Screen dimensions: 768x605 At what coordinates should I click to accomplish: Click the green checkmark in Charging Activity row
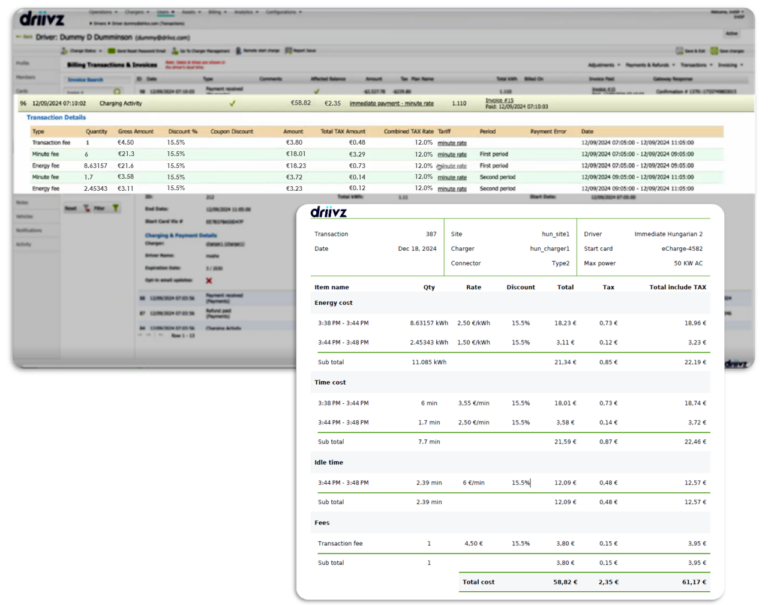tap(232, 103)
